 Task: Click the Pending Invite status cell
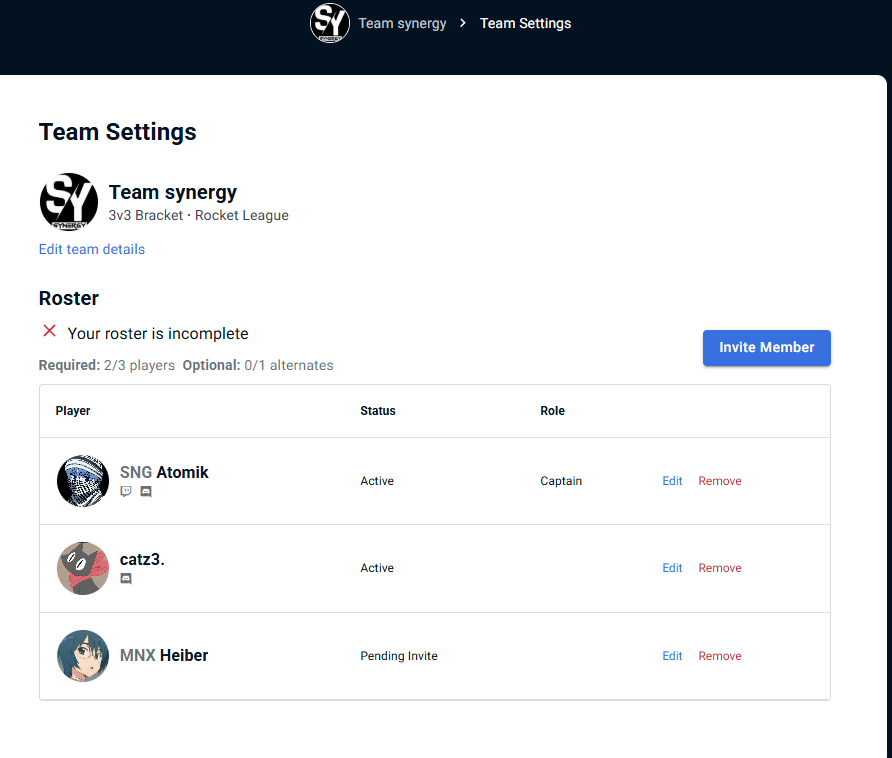pyautogui.click(x=399, y=656)
